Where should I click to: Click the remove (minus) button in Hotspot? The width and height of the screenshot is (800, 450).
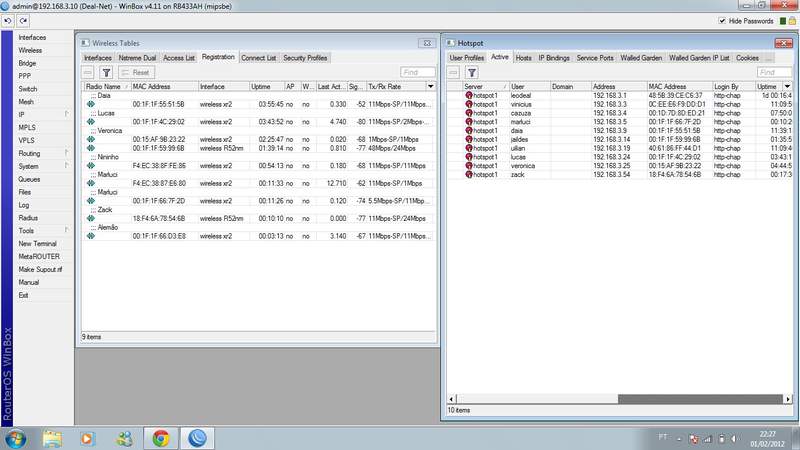pos(454,72)
